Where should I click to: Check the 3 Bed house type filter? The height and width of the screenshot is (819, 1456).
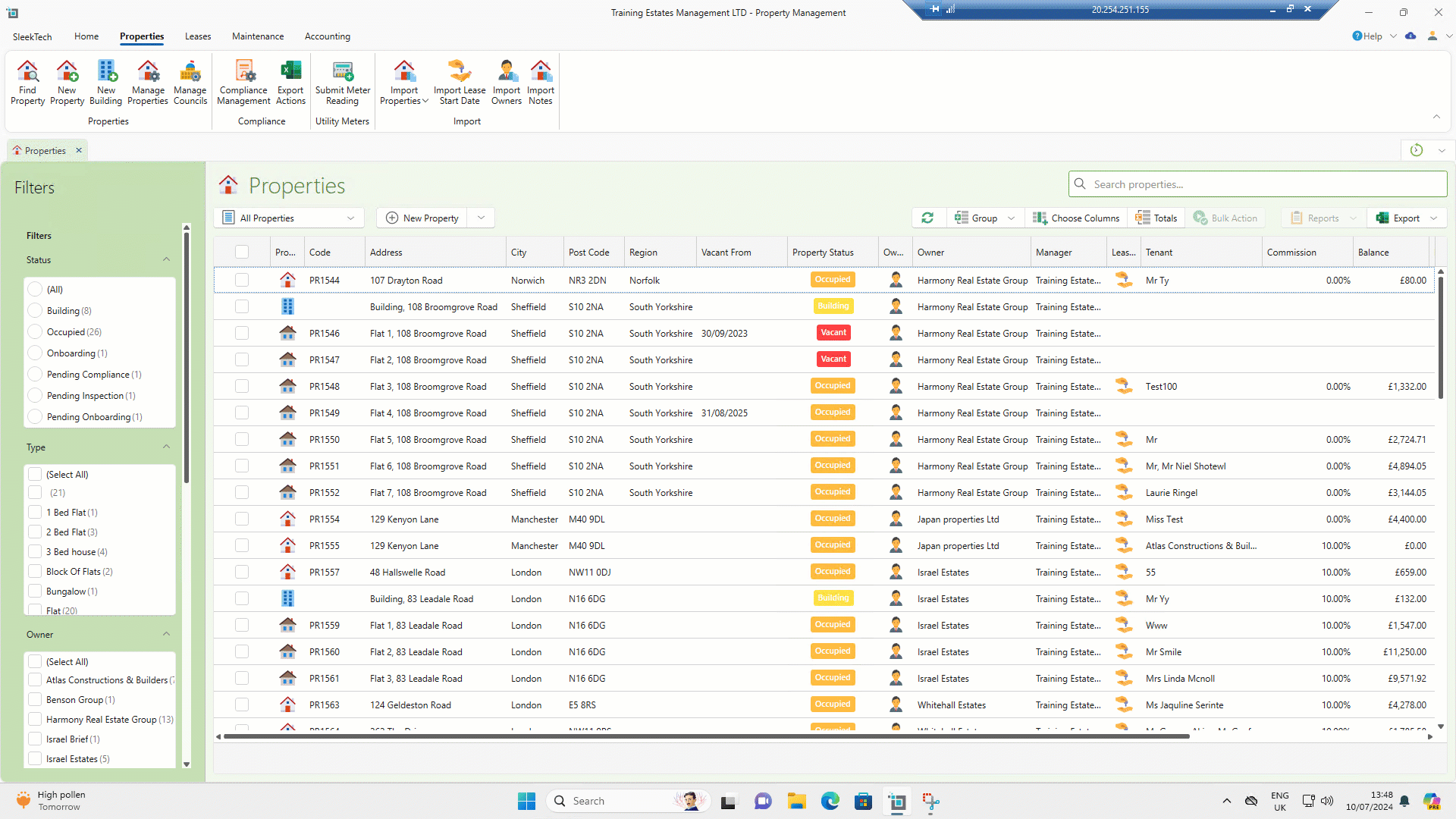(35, 552)
